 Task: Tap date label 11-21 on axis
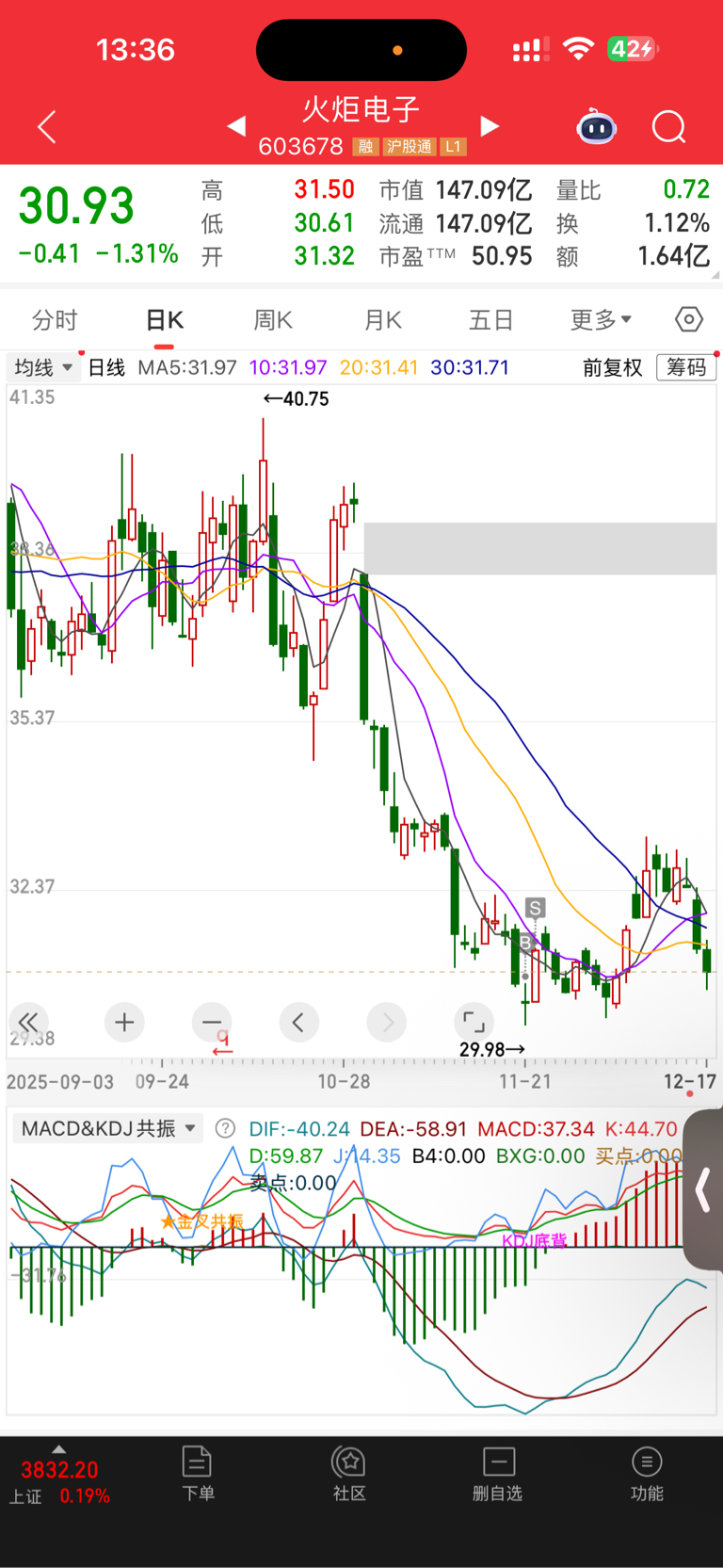point(525,1082)
